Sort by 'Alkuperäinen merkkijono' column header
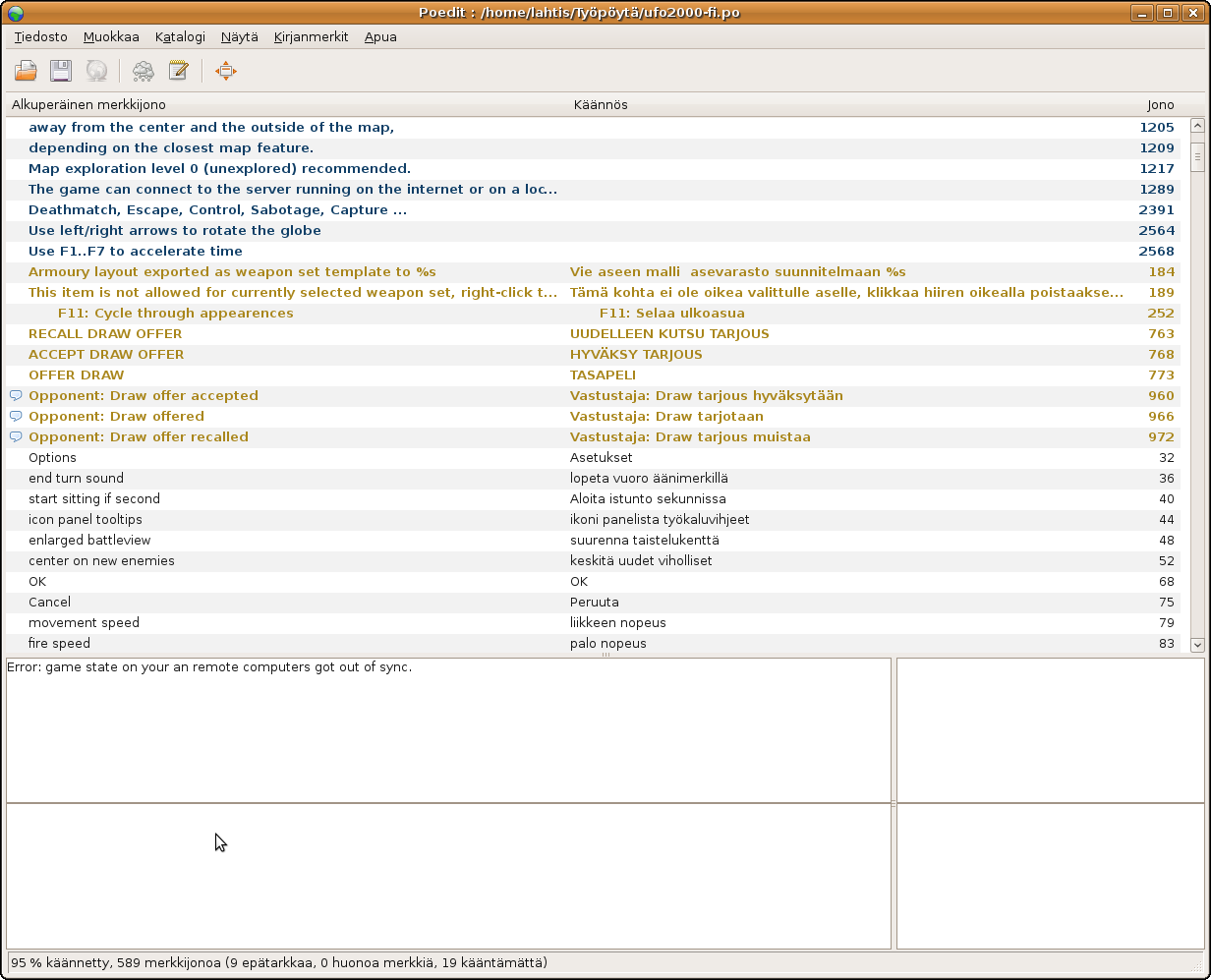 (88, 104)
